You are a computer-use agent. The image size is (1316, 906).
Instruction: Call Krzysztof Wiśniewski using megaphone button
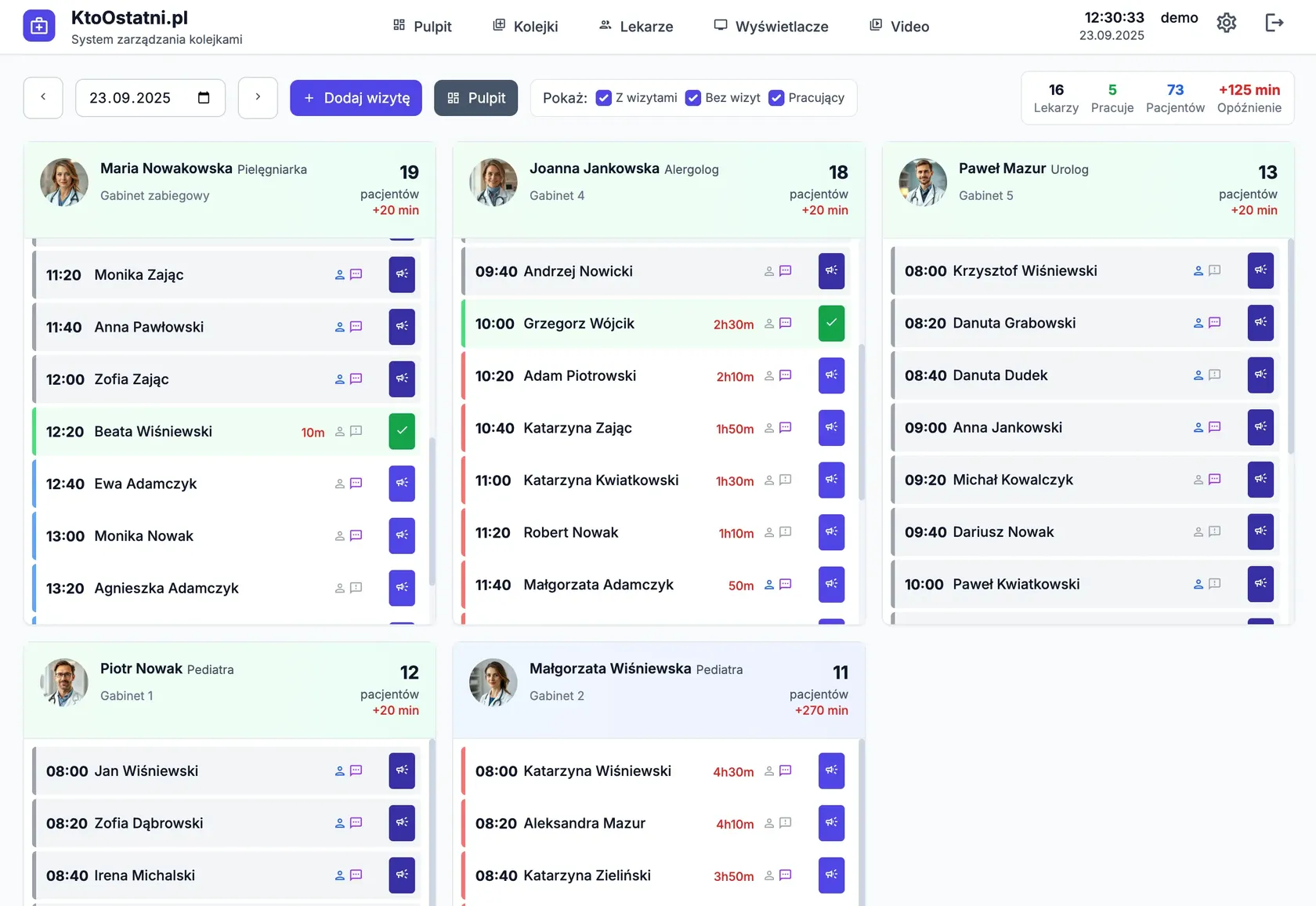tap(1260, 270)
